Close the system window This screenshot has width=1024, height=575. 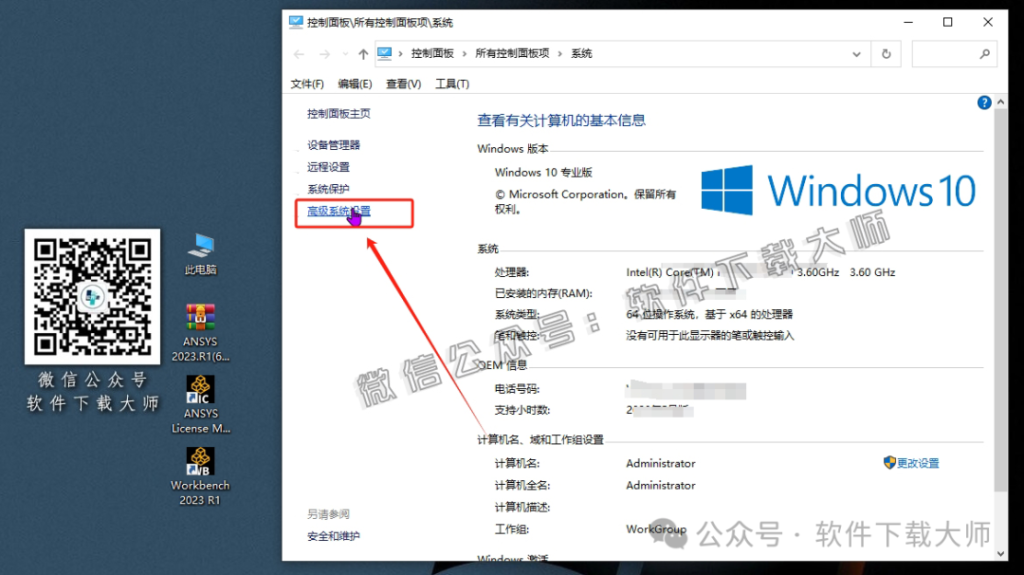[988, 22]
